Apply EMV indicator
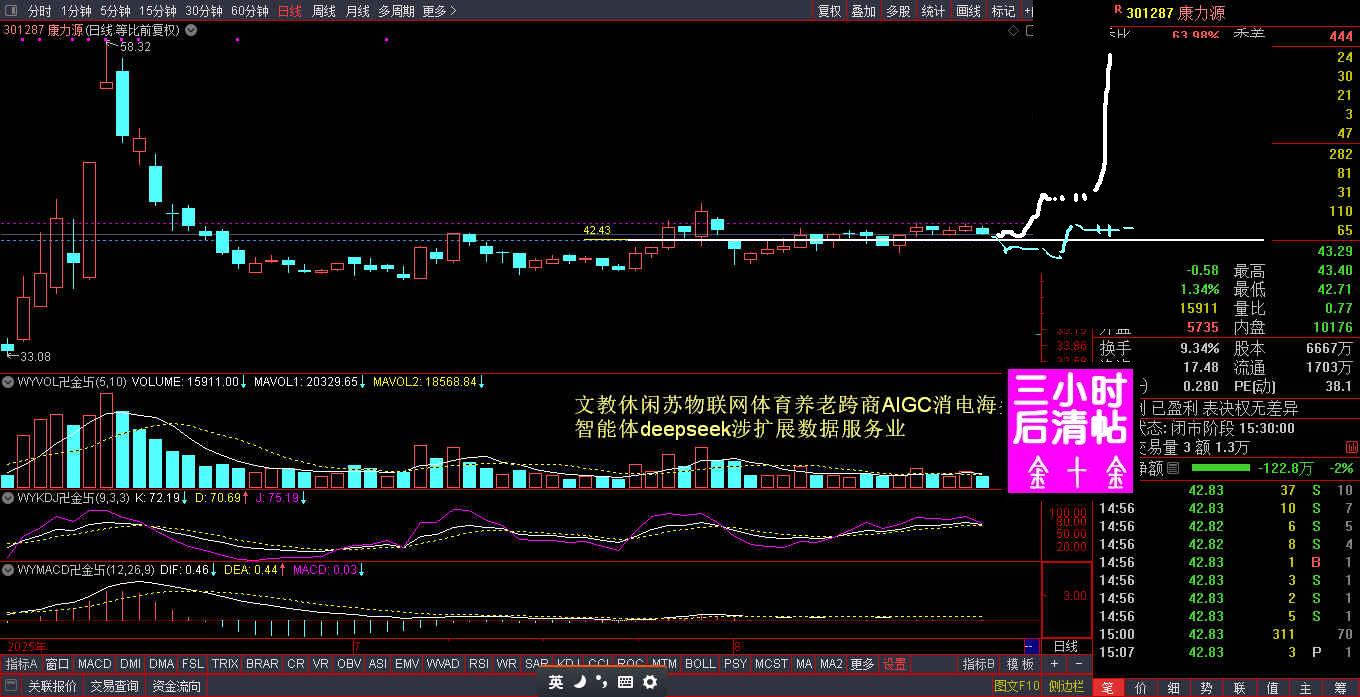Screen dimensions: 1360x697 coord(407,664)
